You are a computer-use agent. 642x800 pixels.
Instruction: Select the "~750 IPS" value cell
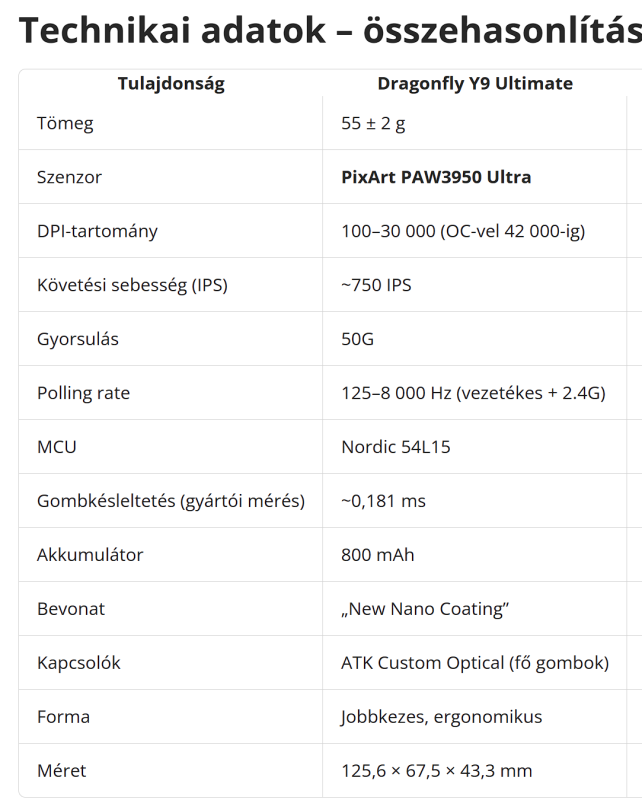point(376,286)
